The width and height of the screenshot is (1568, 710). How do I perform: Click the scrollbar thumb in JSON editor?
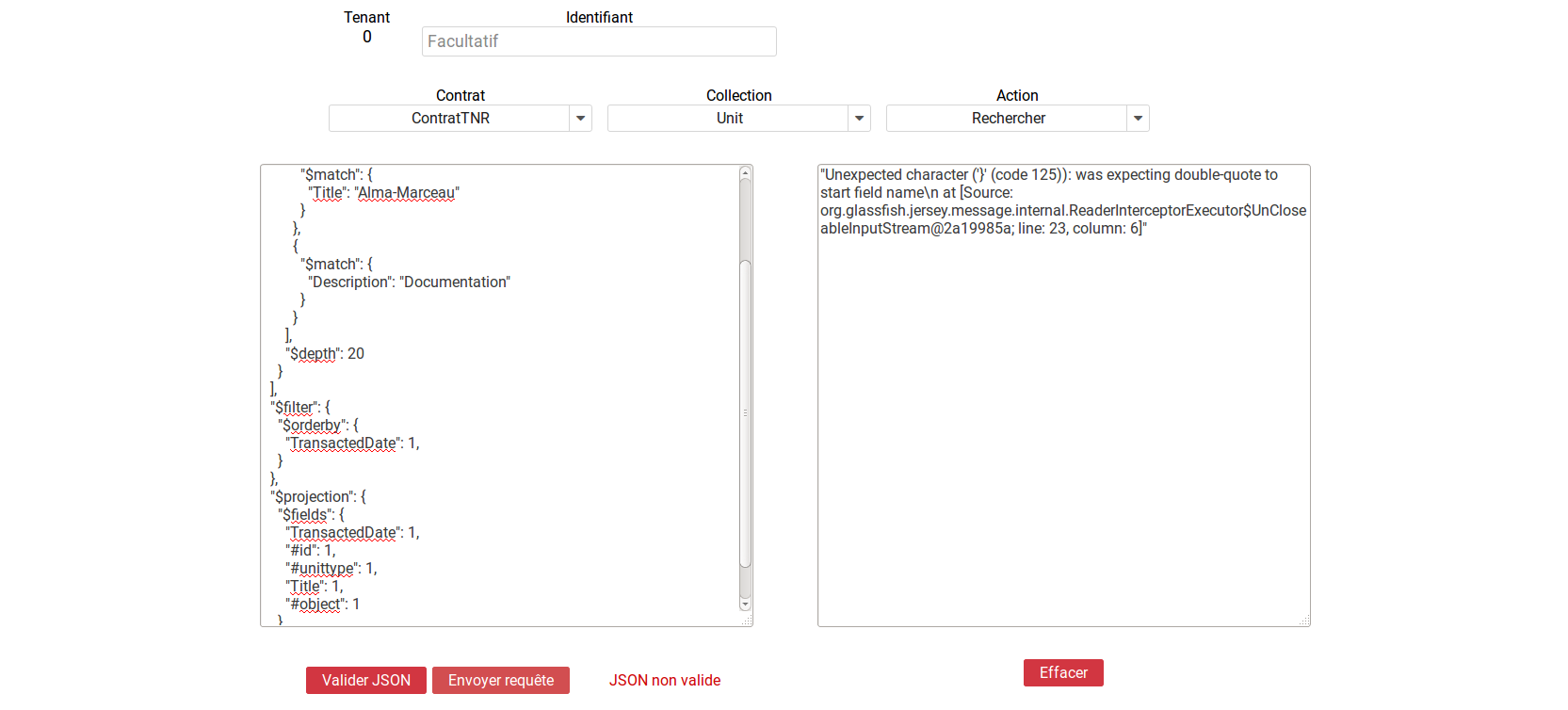pyautogui.click(x=745, y=414)
